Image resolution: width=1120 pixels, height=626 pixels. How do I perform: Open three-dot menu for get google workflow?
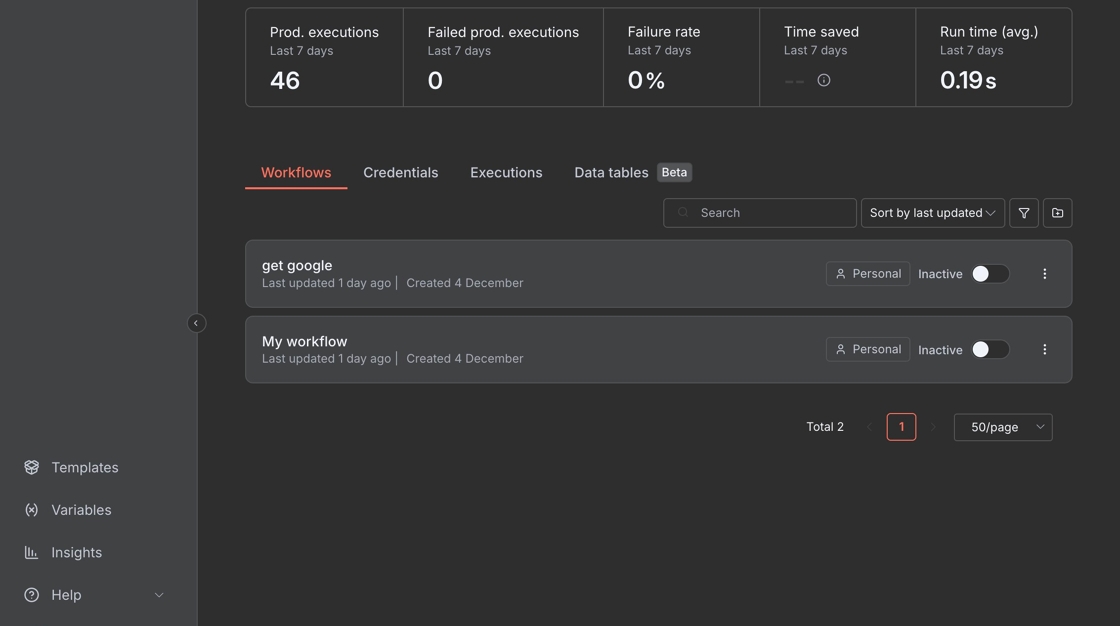pos(1044,274)
